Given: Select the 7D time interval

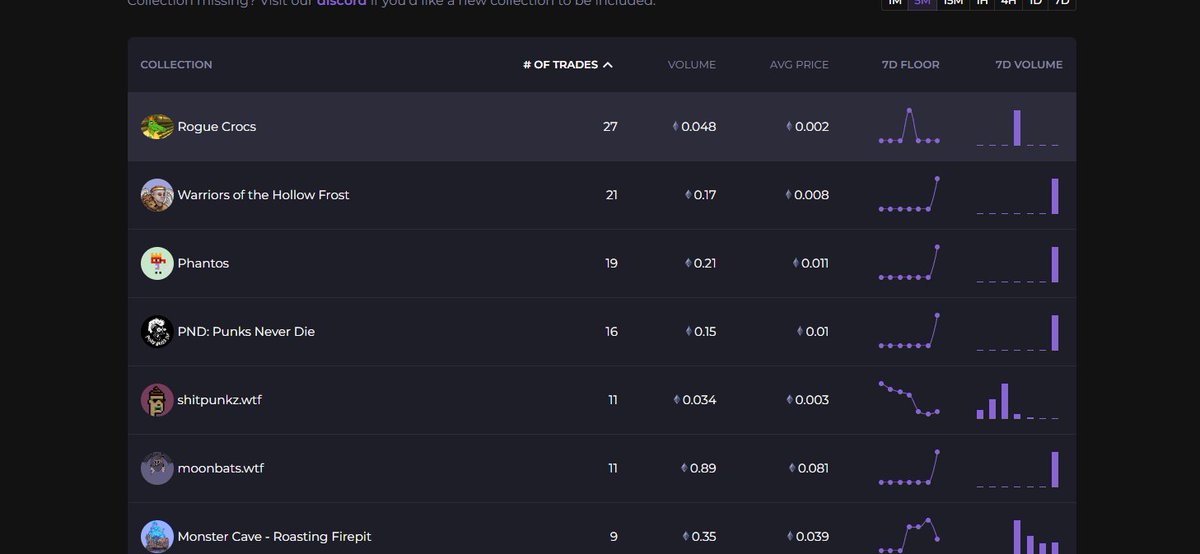Looking at the screenshot, I should [1062, 3].
